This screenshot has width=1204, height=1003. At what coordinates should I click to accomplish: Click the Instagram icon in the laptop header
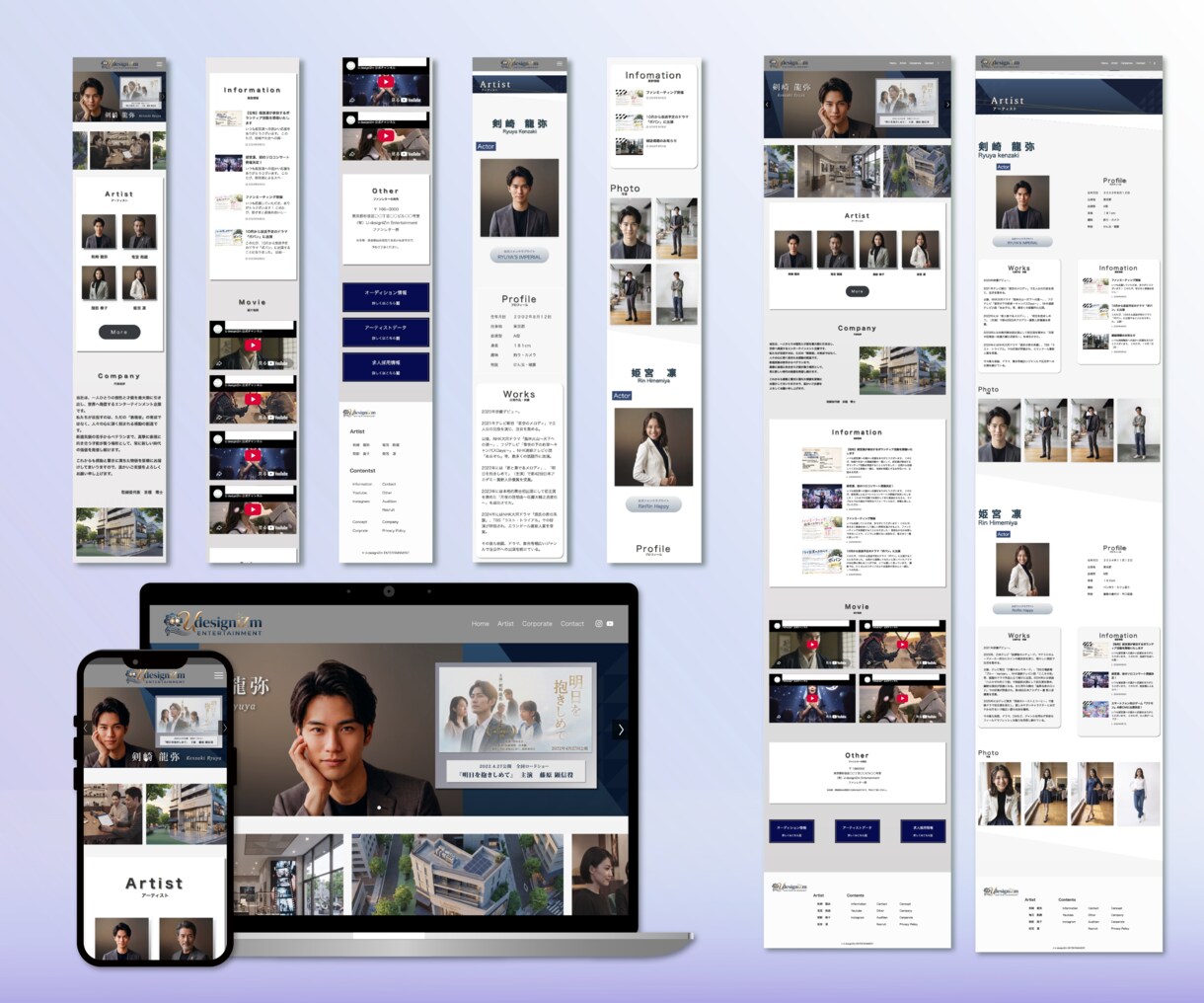(x=598, y=624)
